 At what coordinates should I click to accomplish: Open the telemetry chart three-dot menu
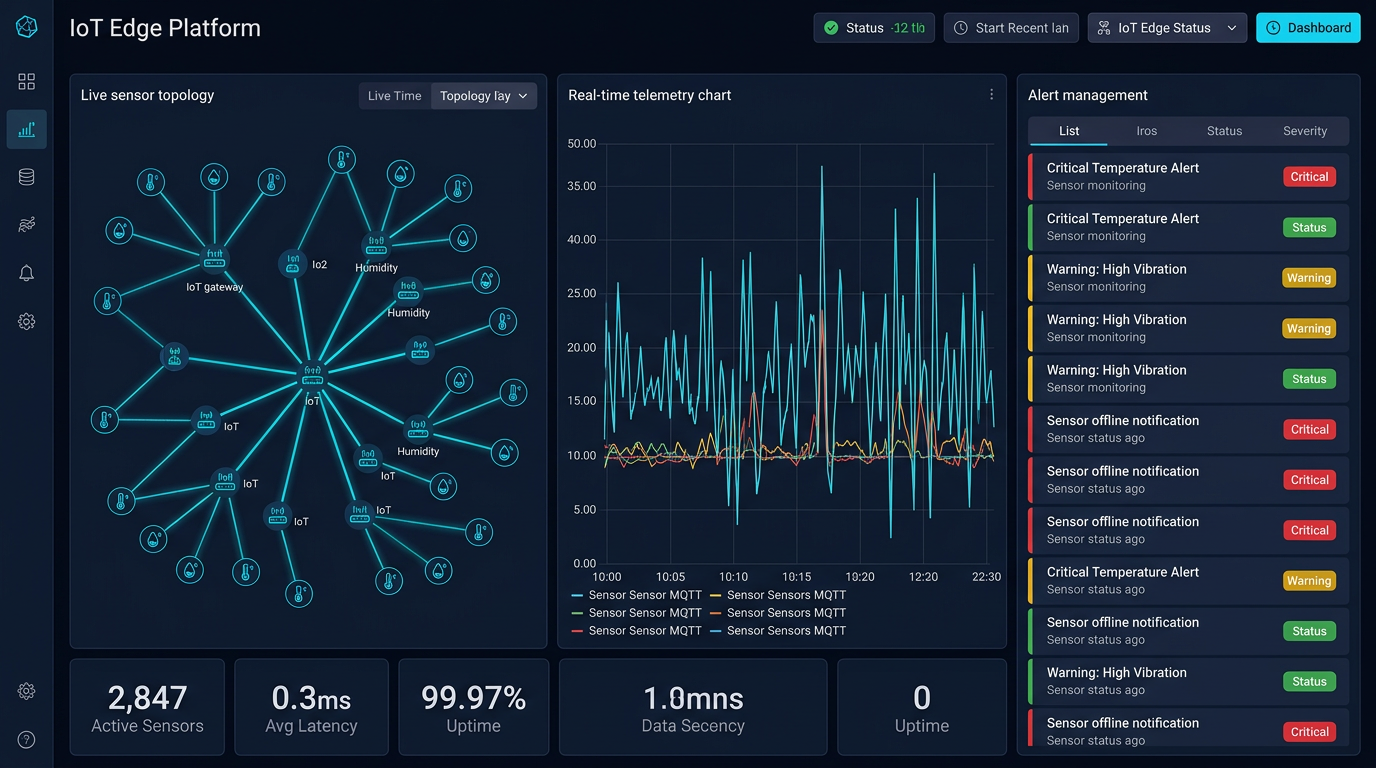(992, 95)
